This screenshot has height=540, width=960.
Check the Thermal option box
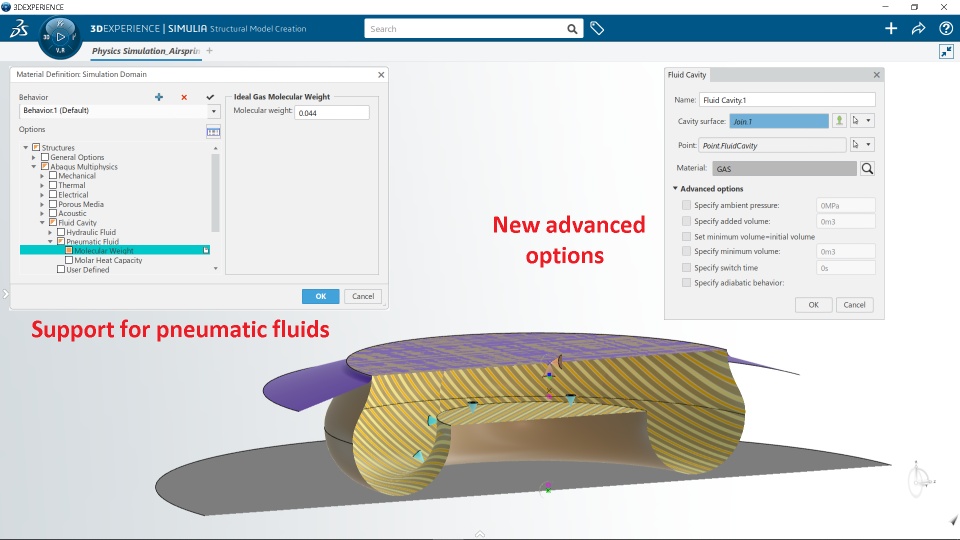coord(53,185)
